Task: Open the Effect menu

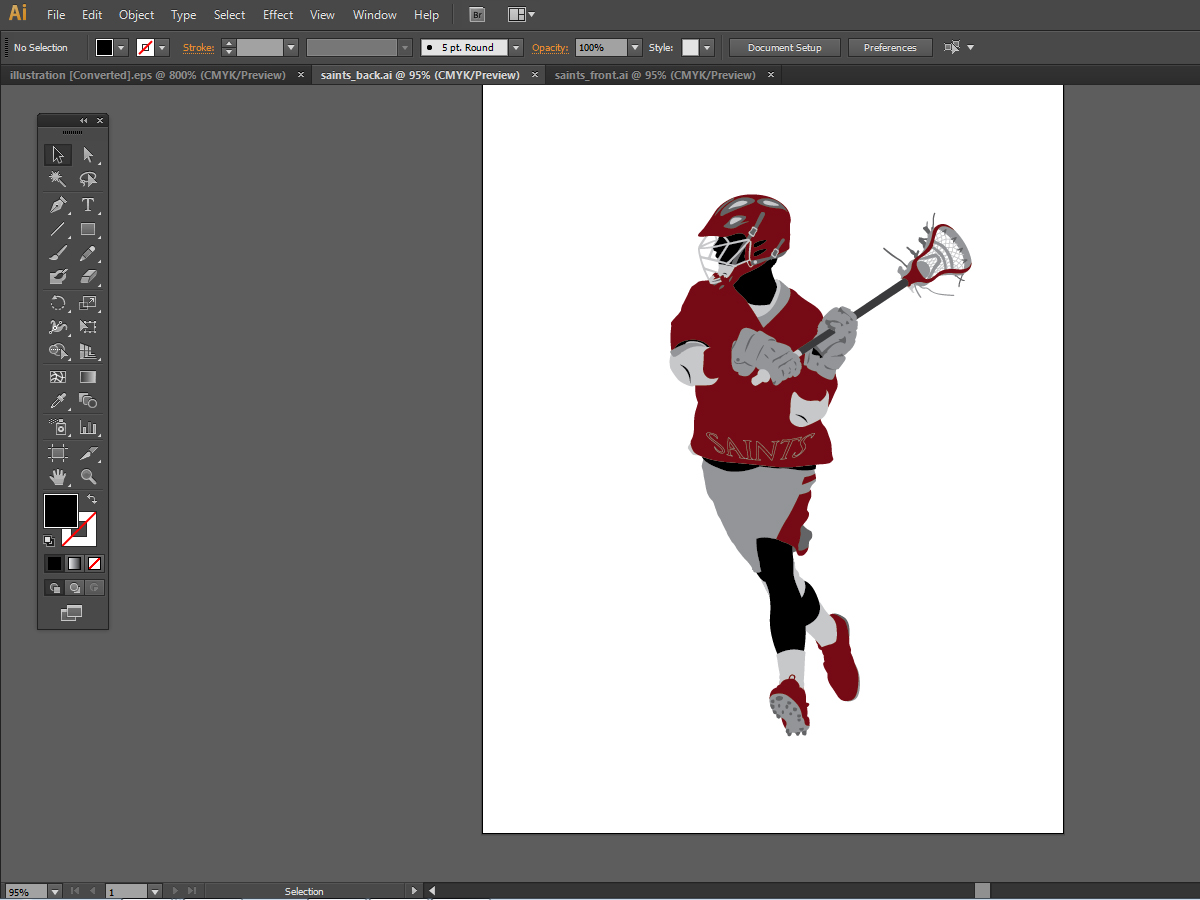Action: pos(278,15)
